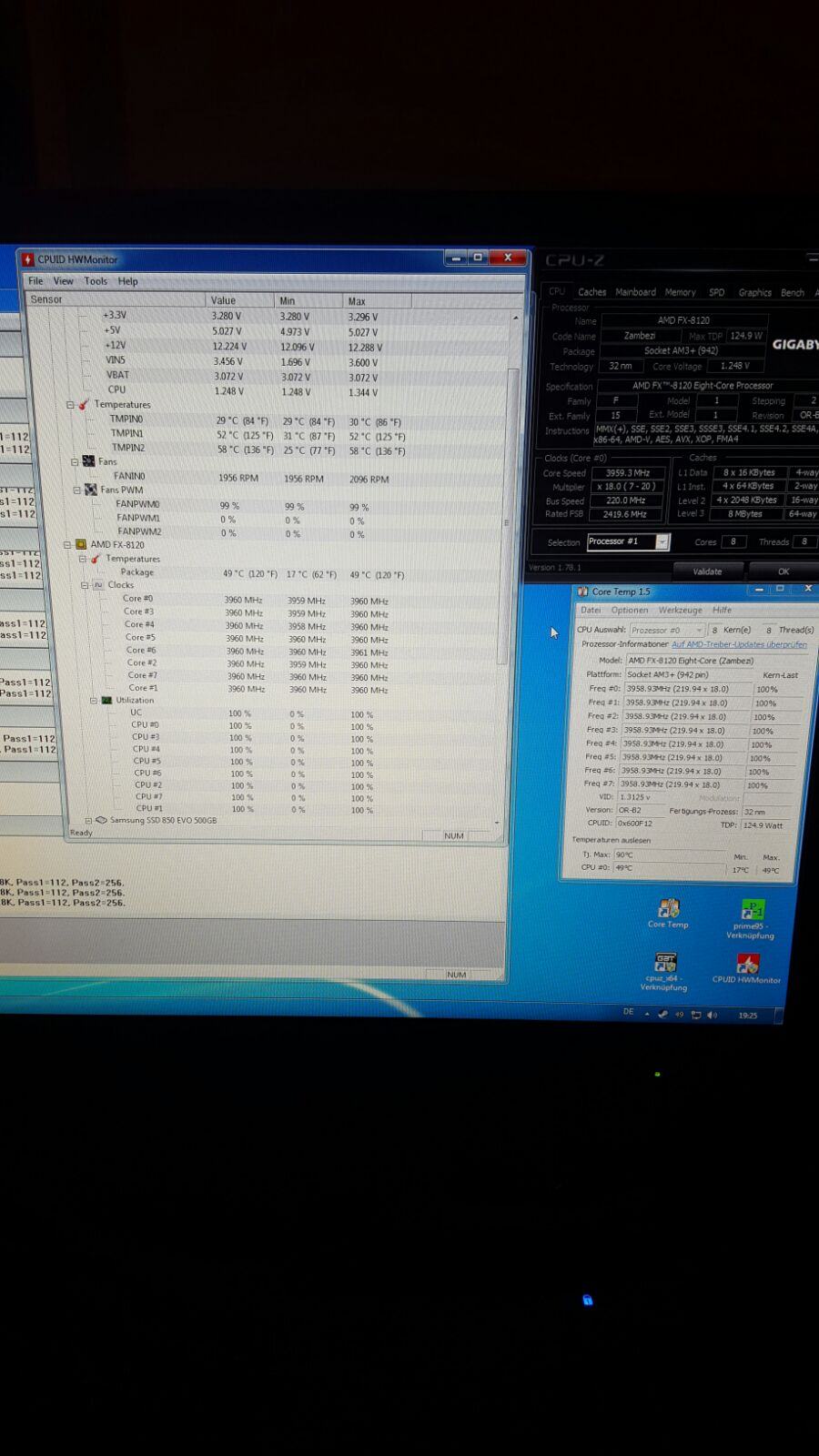The height and width of the screenshot is (1456, 819).
Task: Click the Sensor column header in HWMonitor
Action: pyautogui.click(x=116, y=299)
